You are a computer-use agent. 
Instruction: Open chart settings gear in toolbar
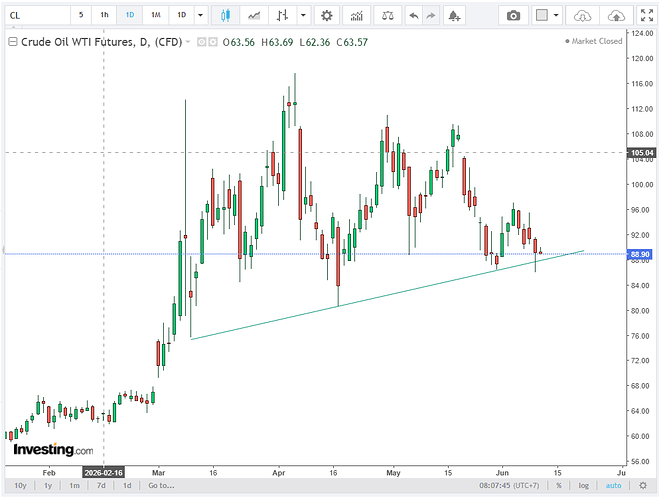326,16
